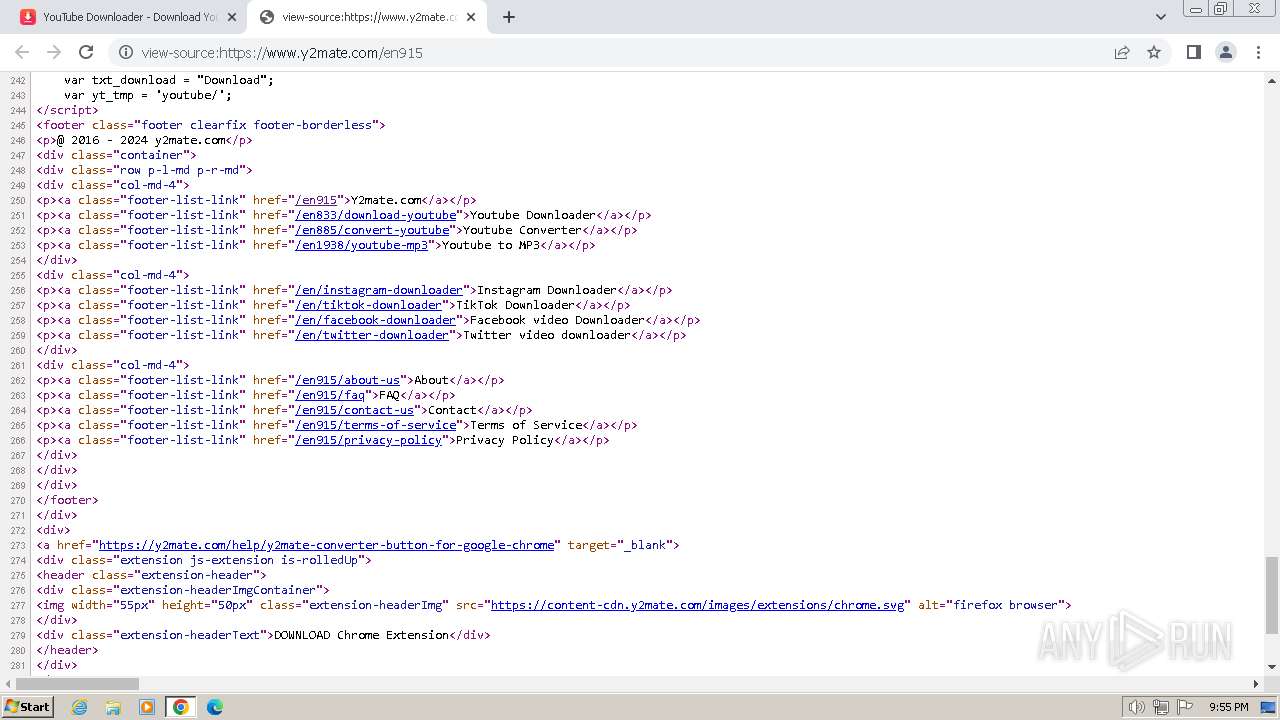
Task: Open the /en/facebook-downloader link
Action: [x=375, y=320]
